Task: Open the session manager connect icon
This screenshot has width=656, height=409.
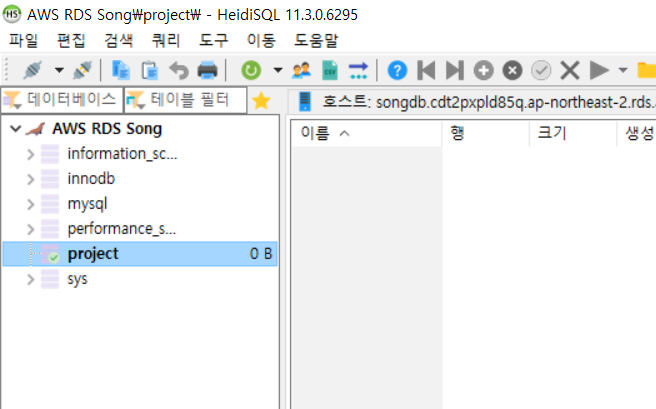Action: (x=33, y=70)
